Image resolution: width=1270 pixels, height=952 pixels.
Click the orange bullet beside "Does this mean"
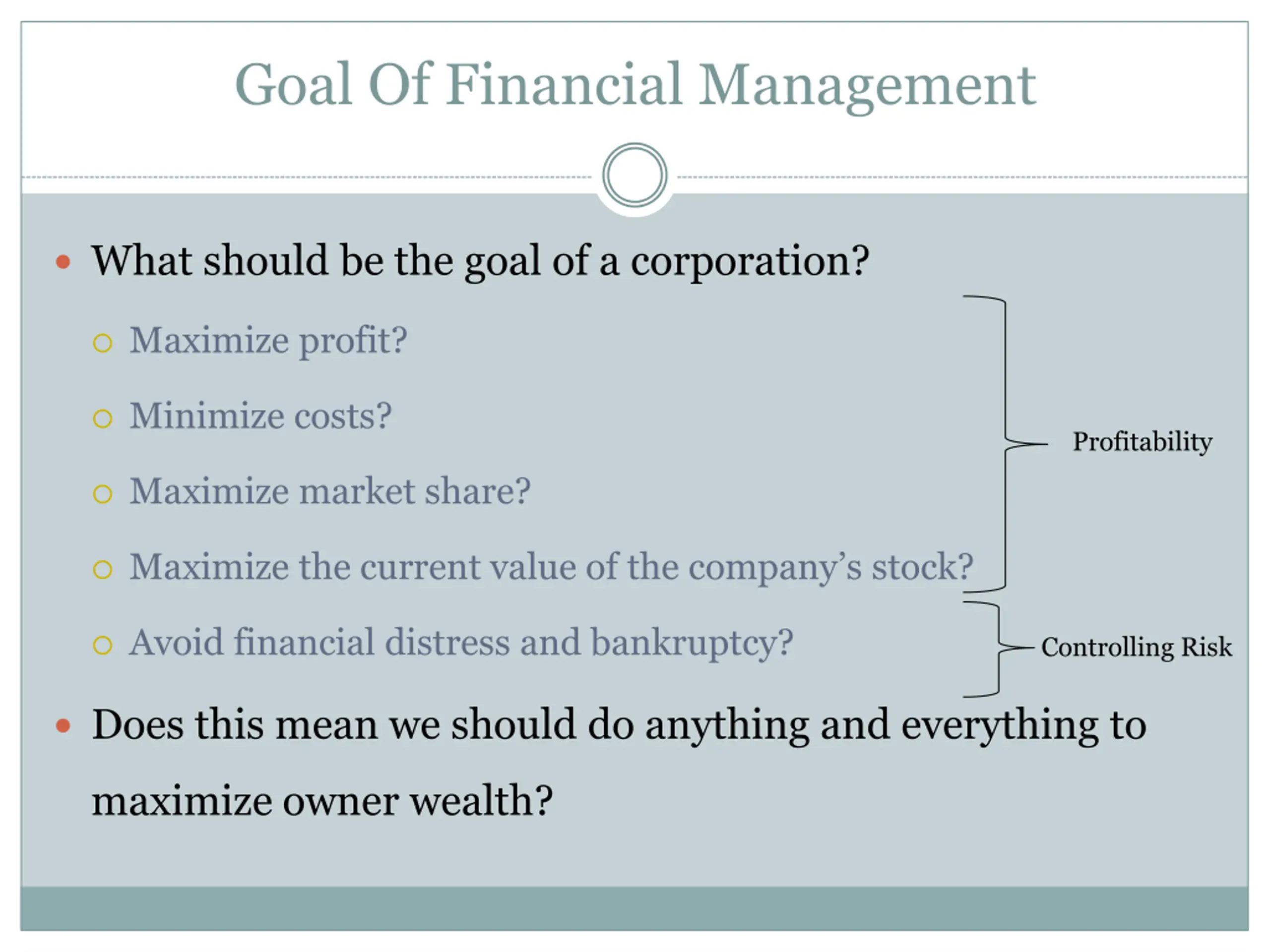tap(63, 726)
